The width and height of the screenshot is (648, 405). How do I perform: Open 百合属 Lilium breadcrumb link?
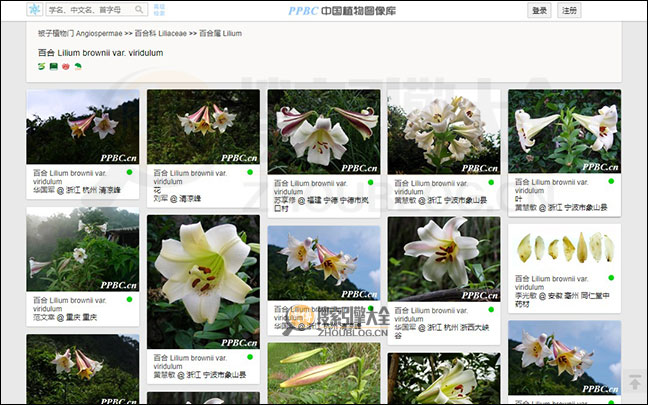click(220, 33)
